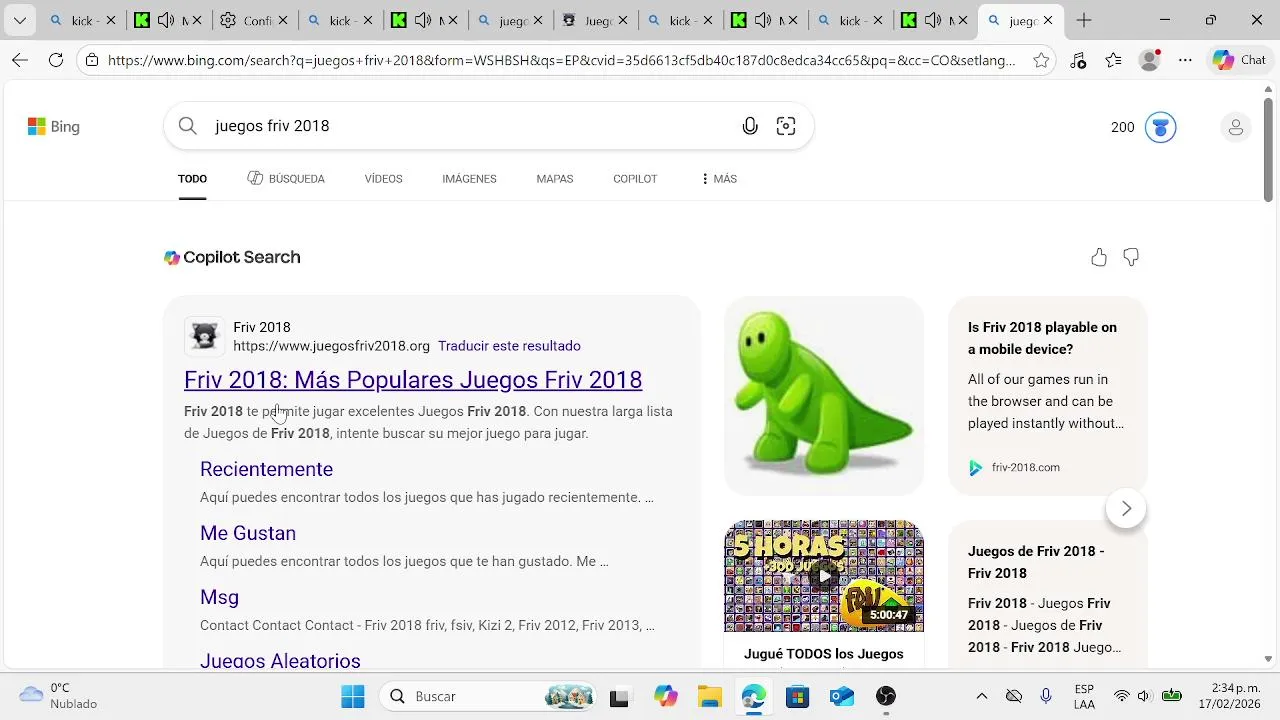The image size is (1280, 720).
Task: Open Outlook from the taskbar
Action: [841, 697]
